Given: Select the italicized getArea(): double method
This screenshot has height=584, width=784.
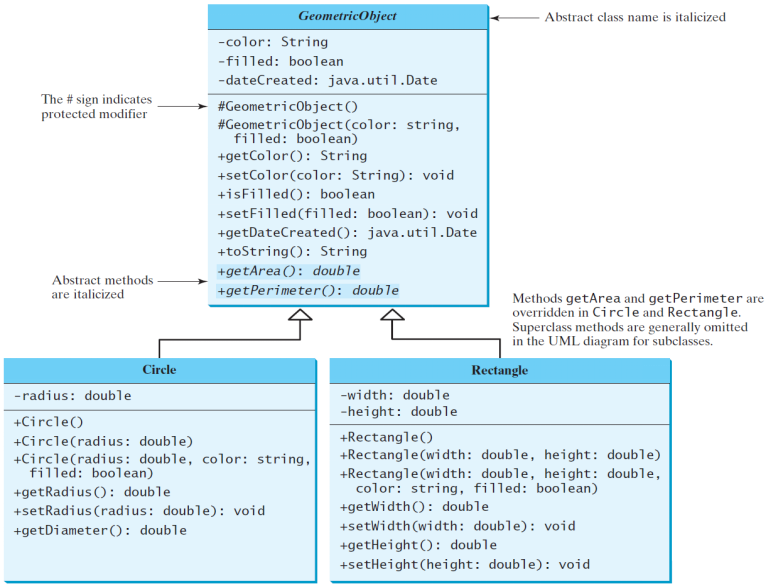Looking at the screenshot, I should (x=288, y=271).
